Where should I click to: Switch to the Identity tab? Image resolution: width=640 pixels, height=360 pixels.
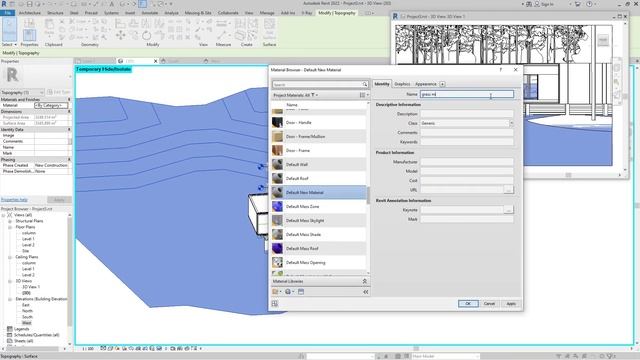point(382,84)
